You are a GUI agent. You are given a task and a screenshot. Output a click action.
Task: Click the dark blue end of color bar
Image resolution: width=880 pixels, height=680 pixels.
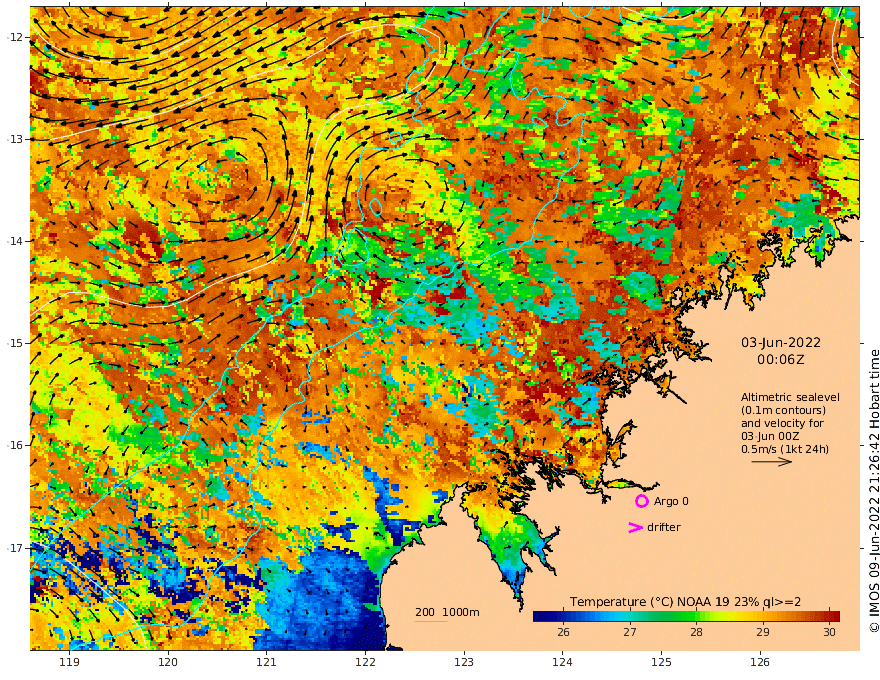point(540,617)
